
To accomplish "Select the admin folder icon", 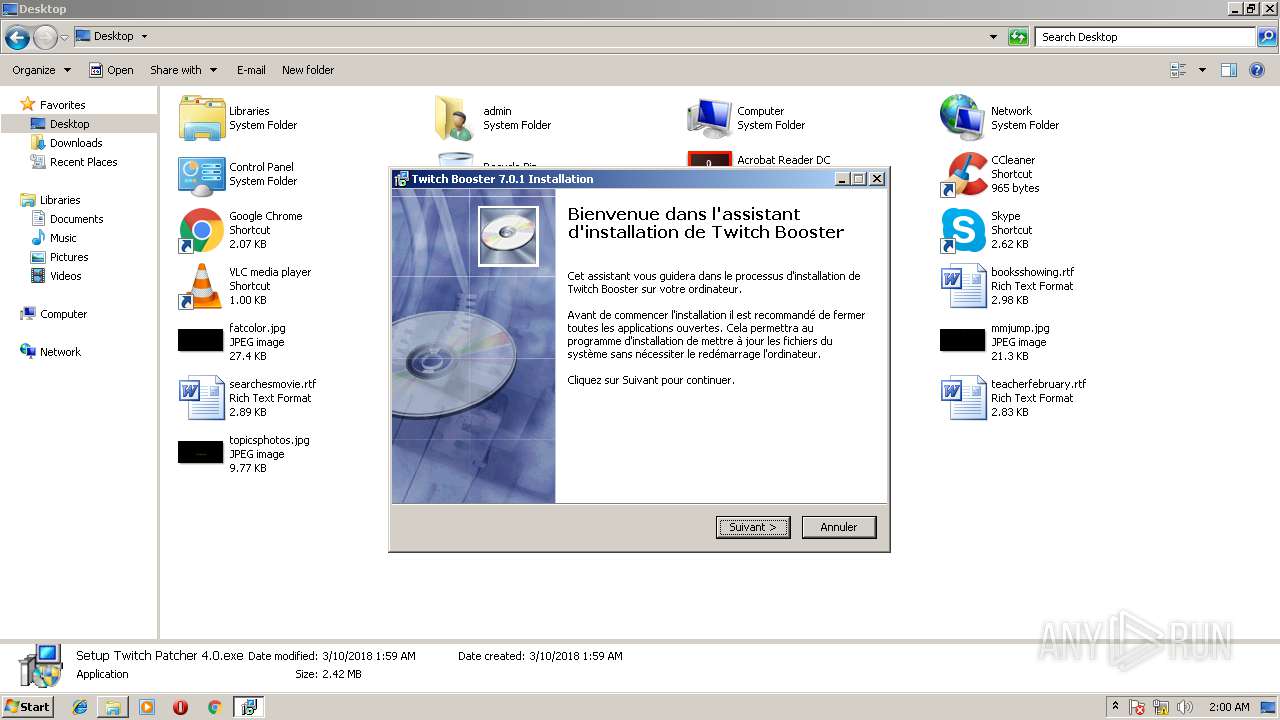I will coord(454,118).
